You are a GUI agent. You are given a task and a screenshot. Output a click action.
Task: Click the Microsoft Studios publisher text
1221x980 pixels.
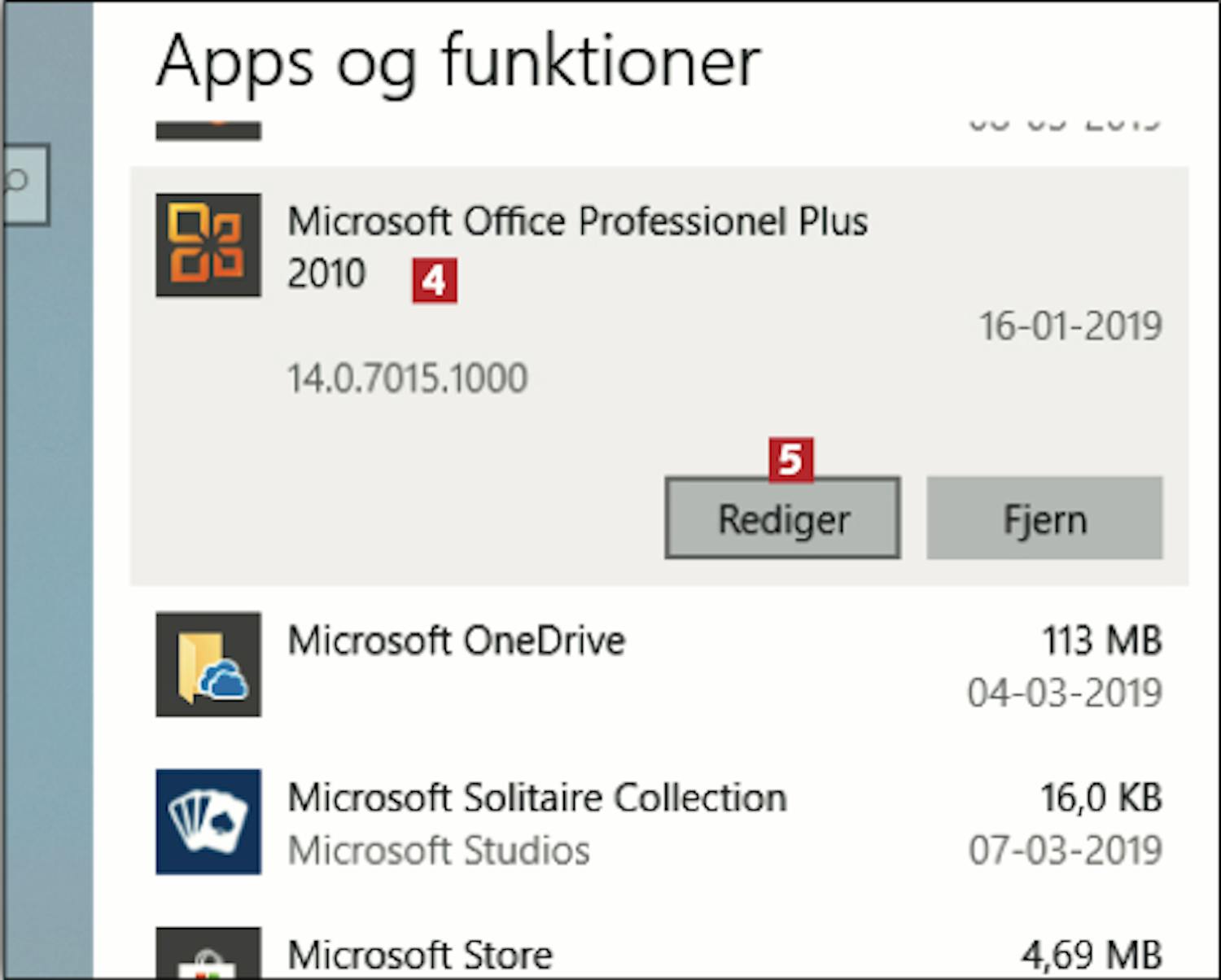[x=439, y=851]
